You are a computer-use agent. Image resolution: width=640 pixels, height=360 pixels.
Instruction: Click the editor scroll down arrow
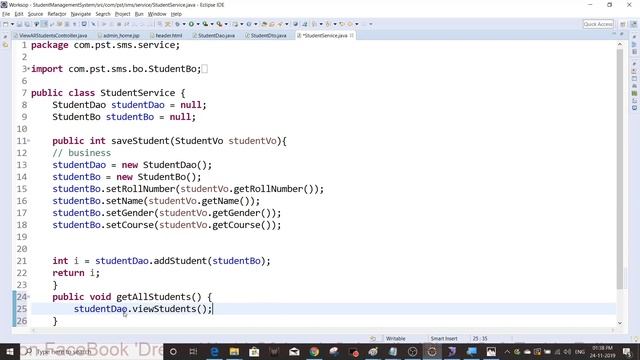[x=620, y=323]
